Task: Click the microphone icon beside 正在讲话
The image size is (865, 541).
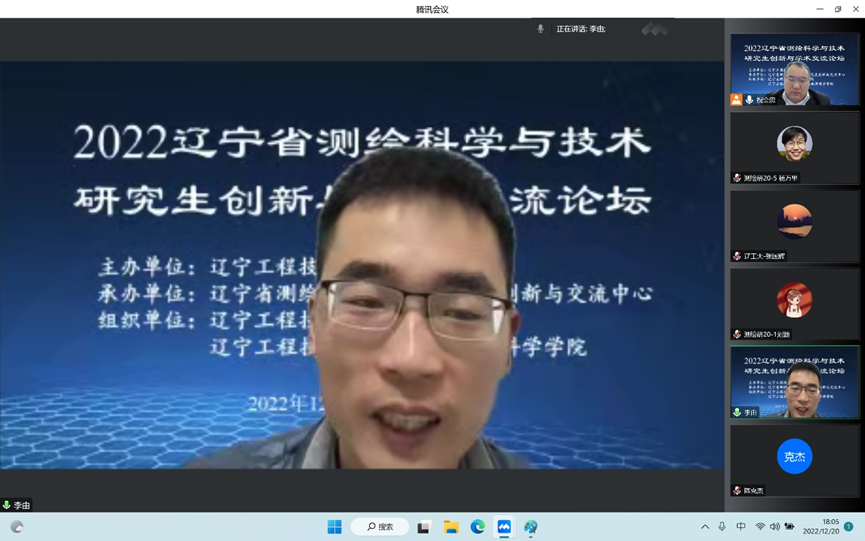Action: [540, 29]
